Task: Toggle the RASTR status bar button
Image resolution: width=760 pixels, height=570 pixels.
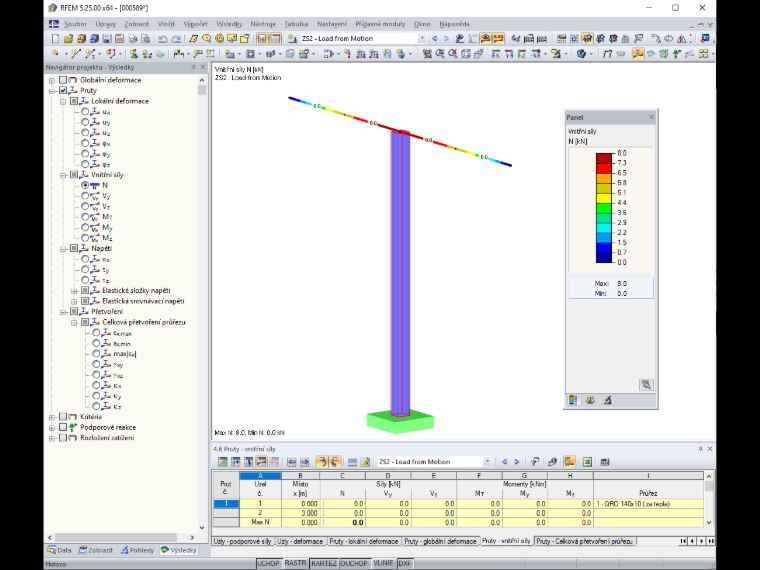Action: coord(295,563)
